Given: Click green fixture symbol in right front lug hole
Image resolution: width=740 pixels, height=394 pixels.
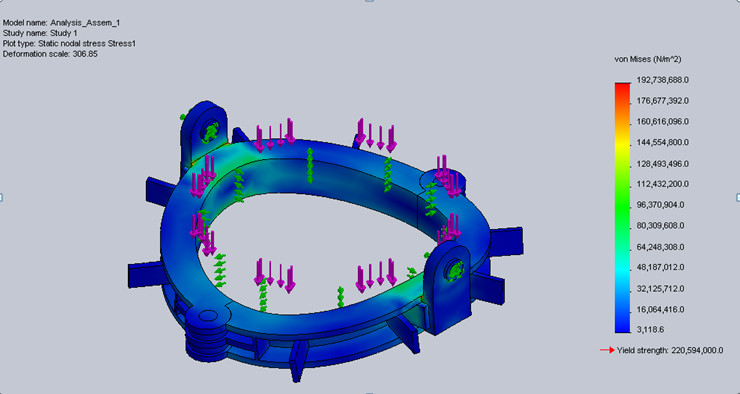Looking at the screenshot, I should click(454, 271).
